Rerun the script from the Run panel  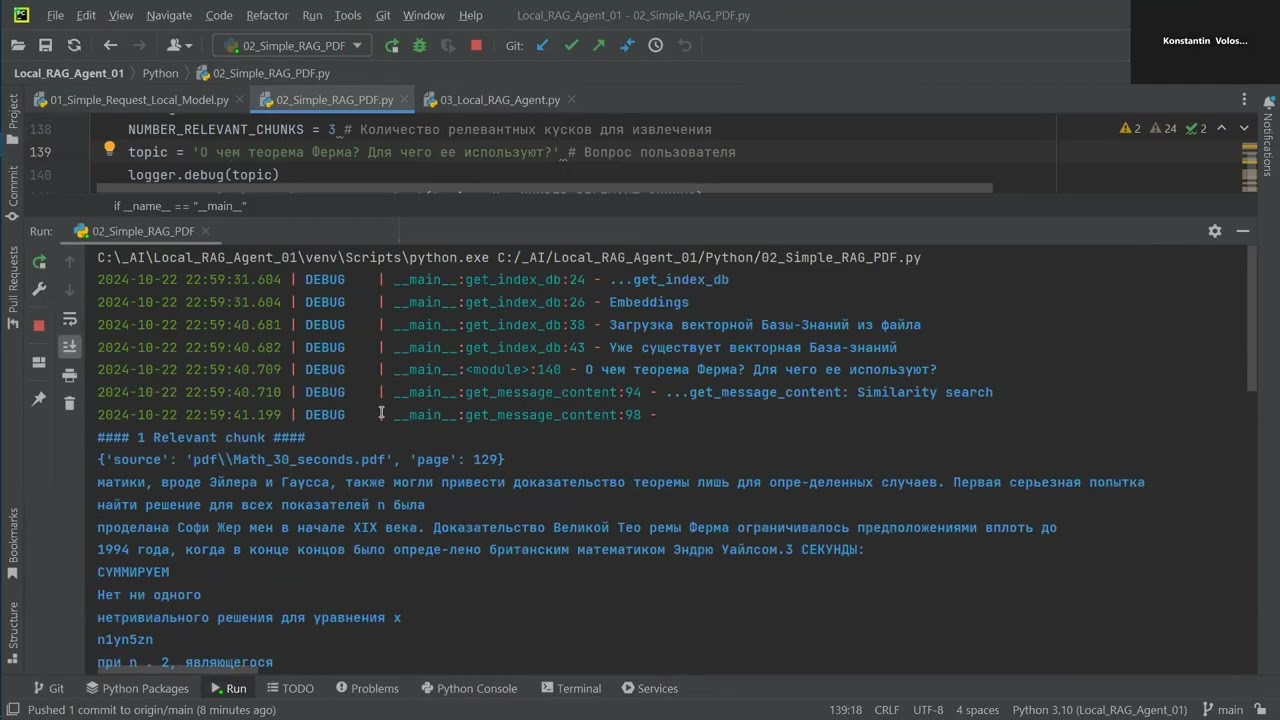[x=39, y=262]
